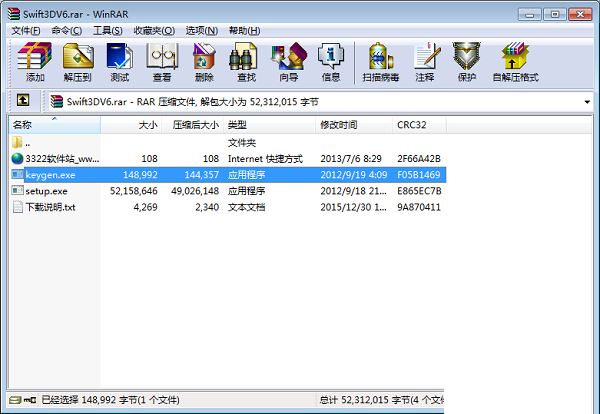Click status text 已经选择 148,992 字节
The image size is (600, 414).
point(110,400)
